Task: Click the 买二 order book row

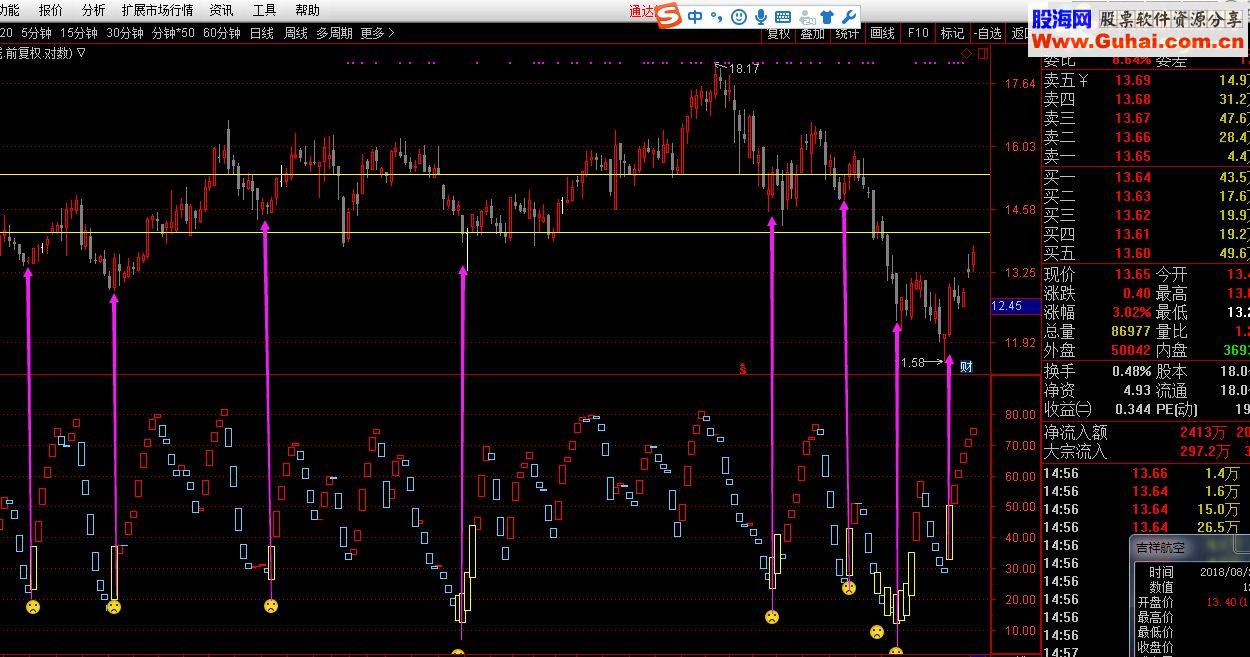Action: pyautogui.click(x=1145, y=196)
